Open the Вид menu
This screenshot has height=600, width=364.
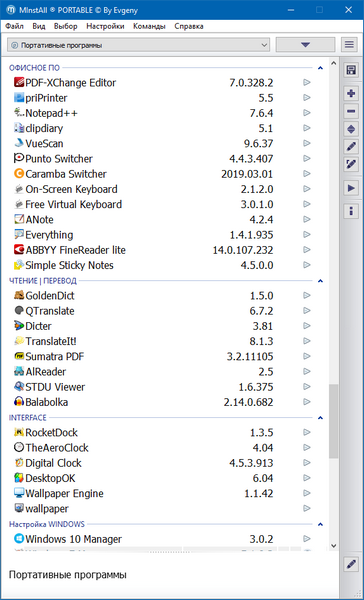[x=39, y=26]
